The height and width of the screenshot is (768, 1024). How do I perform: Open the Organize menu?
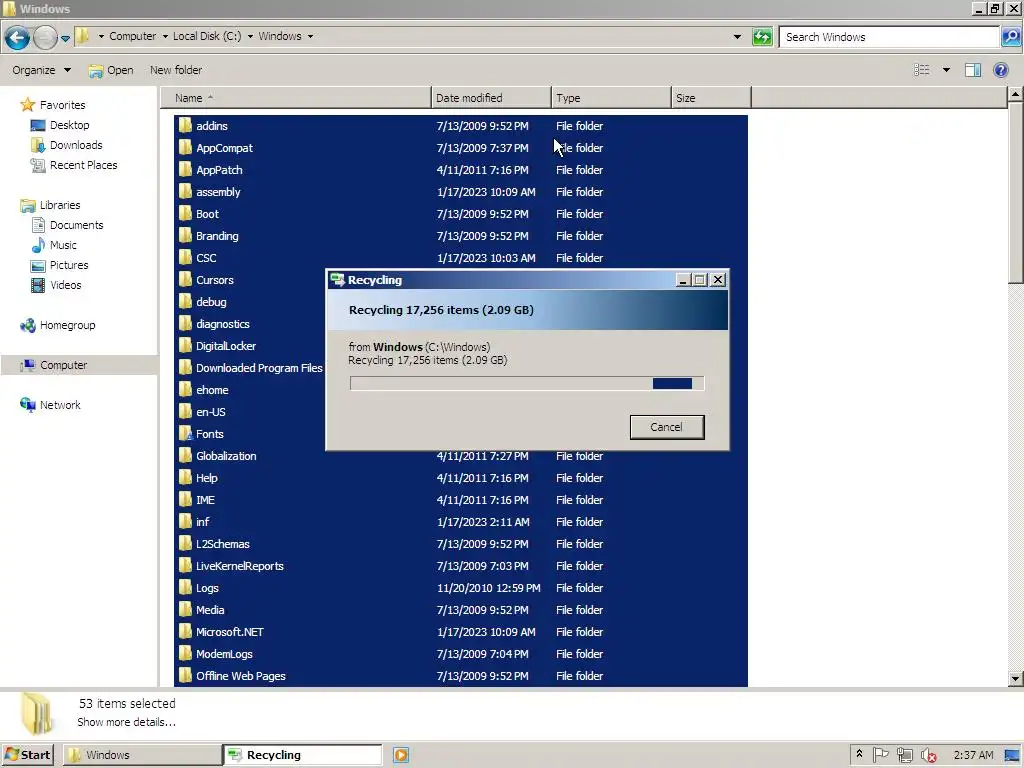pyautogui.click(x=41, y=70)
